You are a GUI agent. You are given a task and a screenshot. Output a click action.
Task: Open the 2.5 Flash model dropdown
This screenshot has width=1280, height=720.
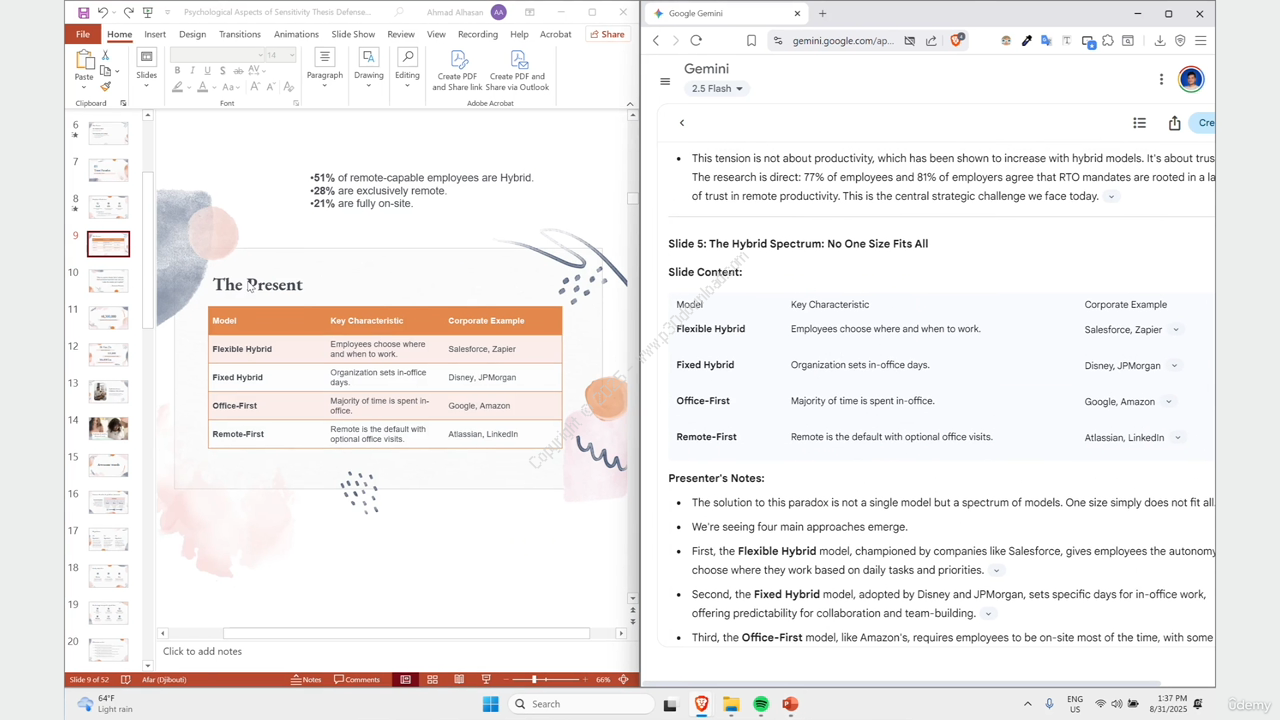coord(717,89)
